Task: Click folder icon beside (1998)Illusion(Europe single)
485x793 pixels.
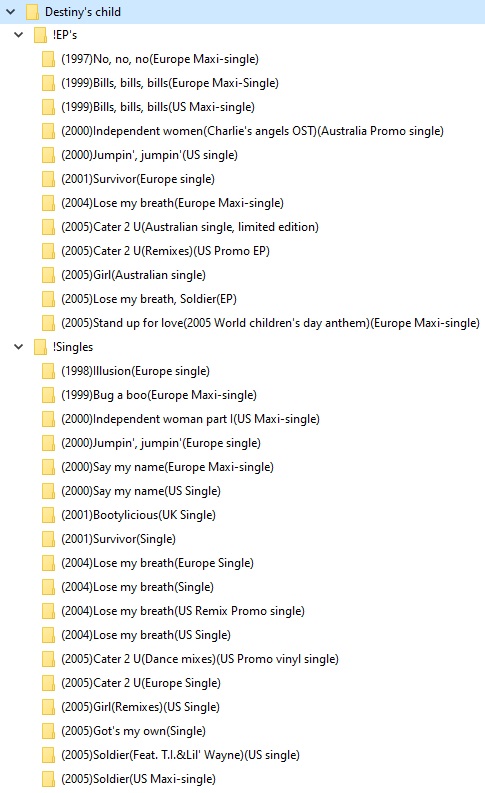Action: [x=48, y=371]
